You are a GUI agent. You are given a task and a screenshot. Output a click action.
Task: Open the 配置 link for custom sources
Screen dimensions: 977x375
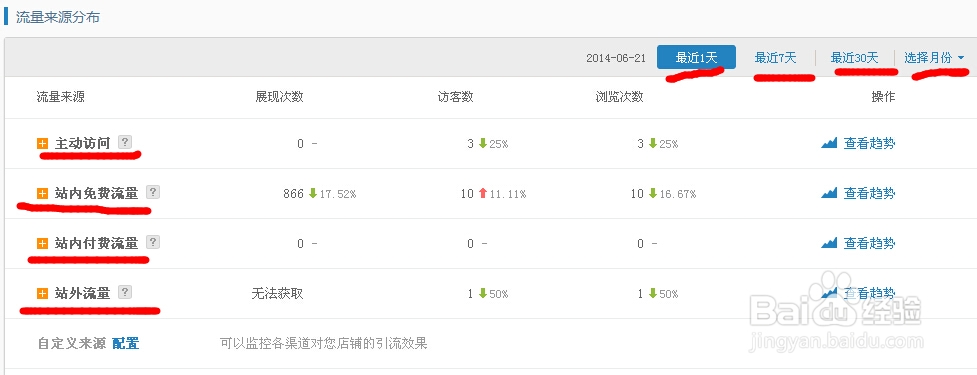(x=125, y=343)
